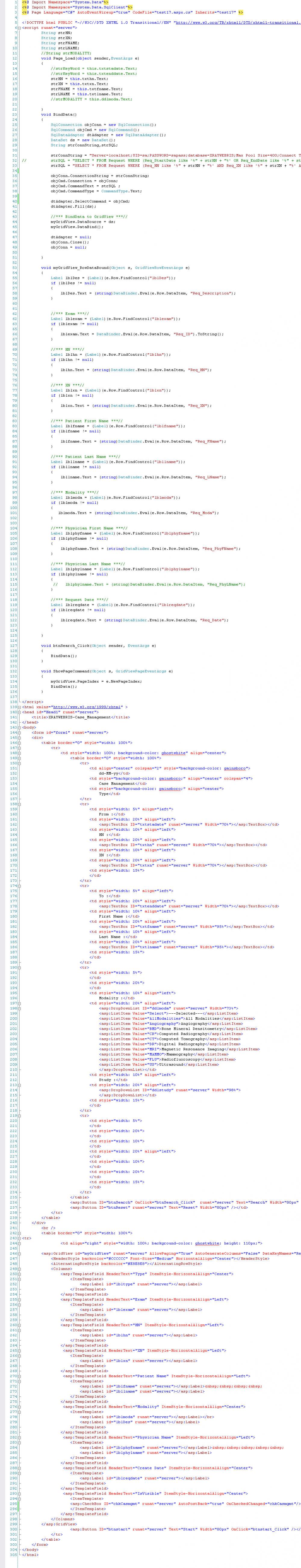Viewport: 301px width, 1568px height.
Task: Collapse the nested table on line 149
Action: coord(20,758)
